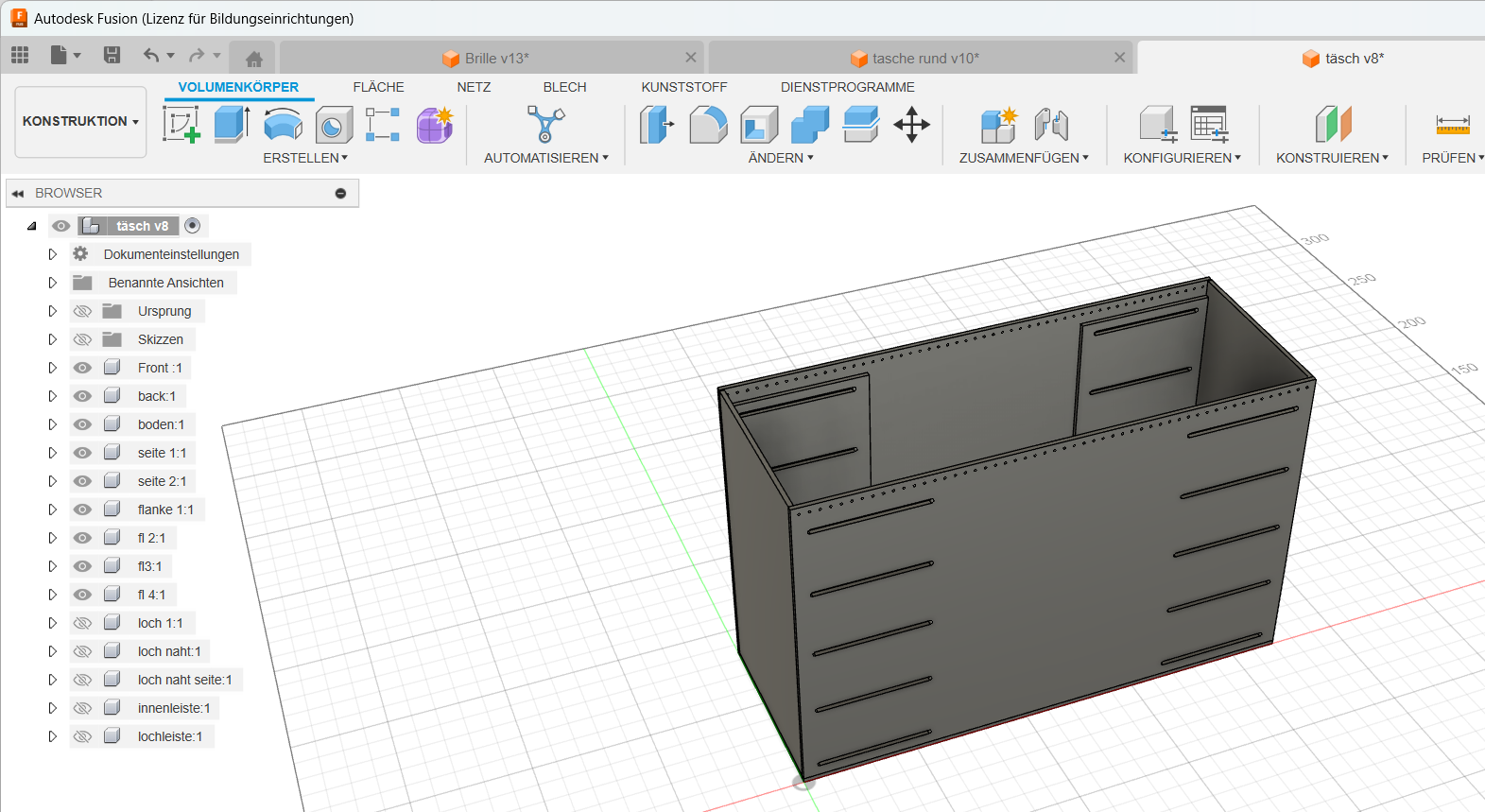Select the Construct plane tool
This screenshot has height=812, width=1485.
[1334, 124]
